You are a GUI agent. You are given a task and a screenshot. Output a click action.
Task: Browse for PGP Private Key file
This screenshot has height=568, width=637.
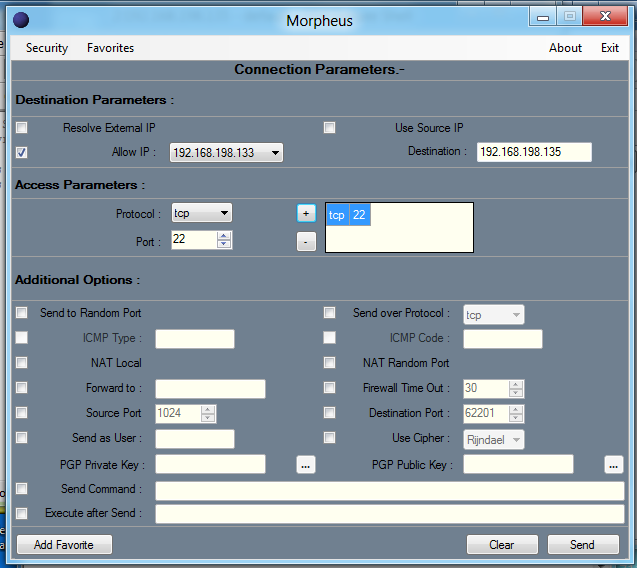coord(306,465)
